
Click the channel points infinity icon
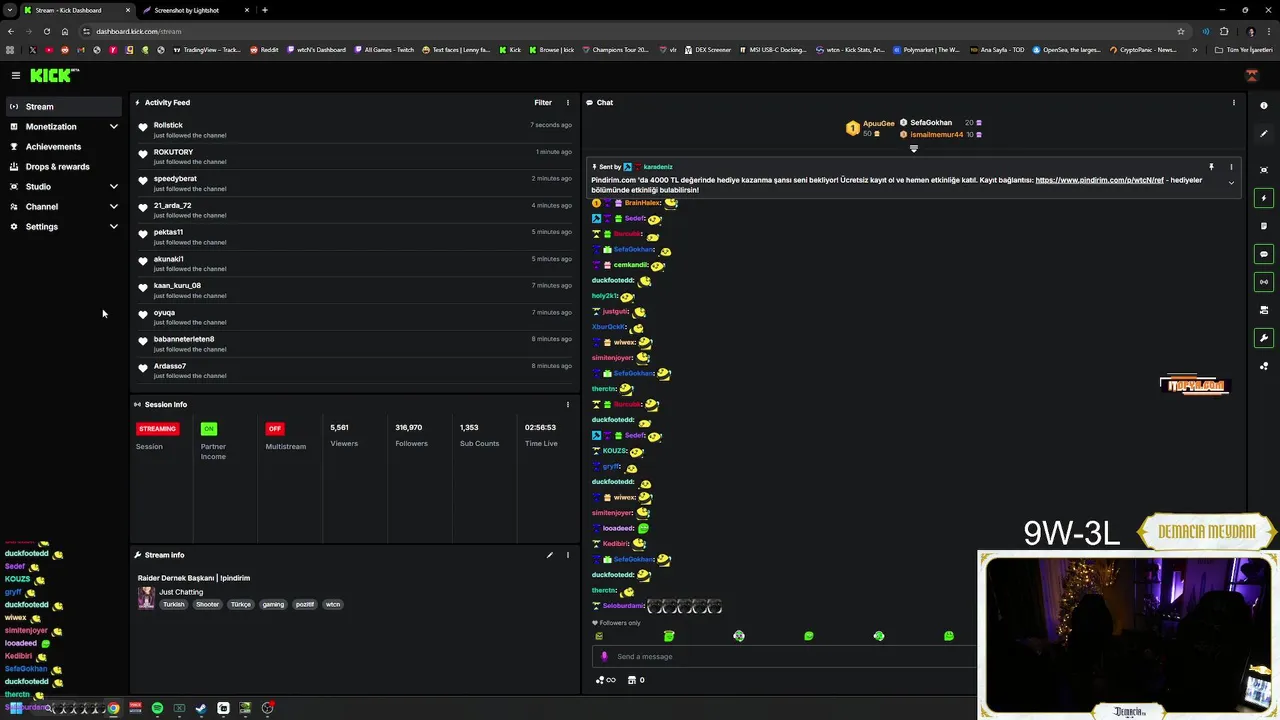tap(605, 680)
